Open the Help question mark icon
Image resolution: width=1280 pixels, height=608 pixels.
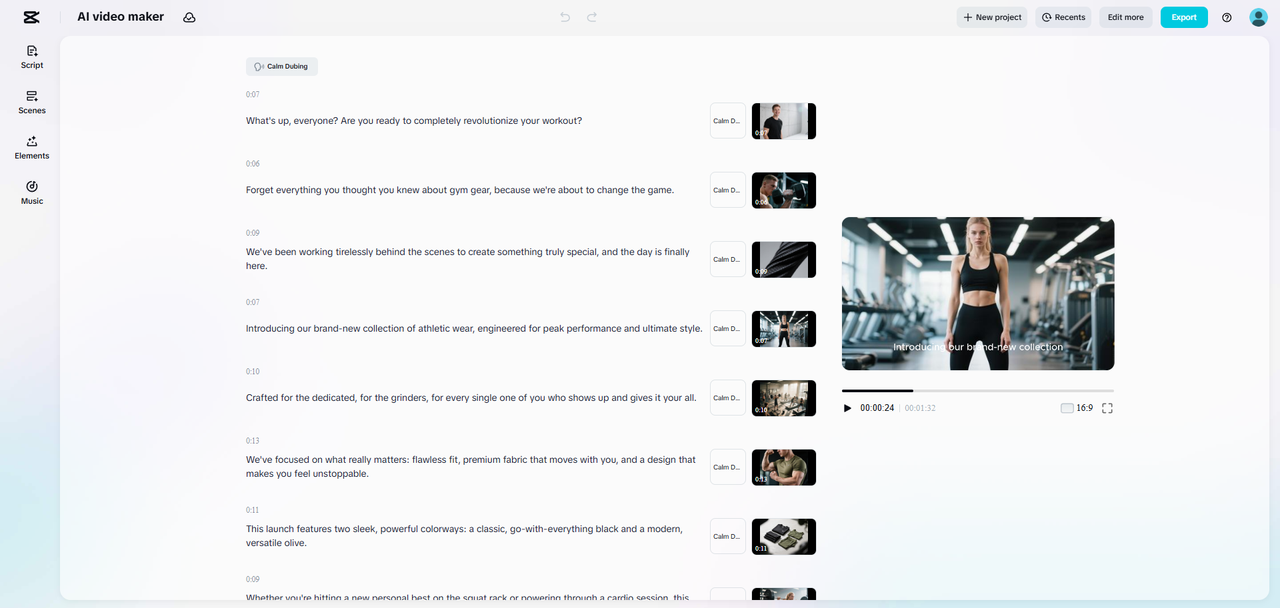point(1227,17)
